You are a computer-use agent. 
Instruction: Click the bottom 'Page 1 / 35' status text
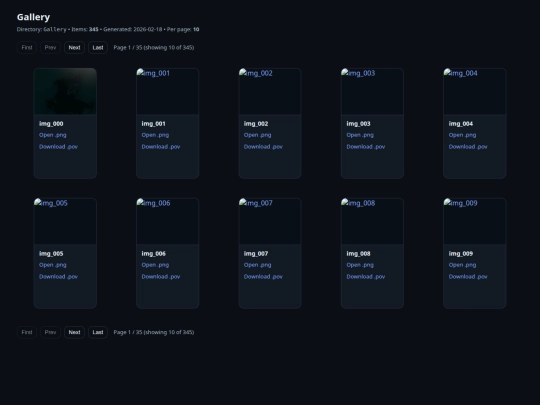(154, 332)
